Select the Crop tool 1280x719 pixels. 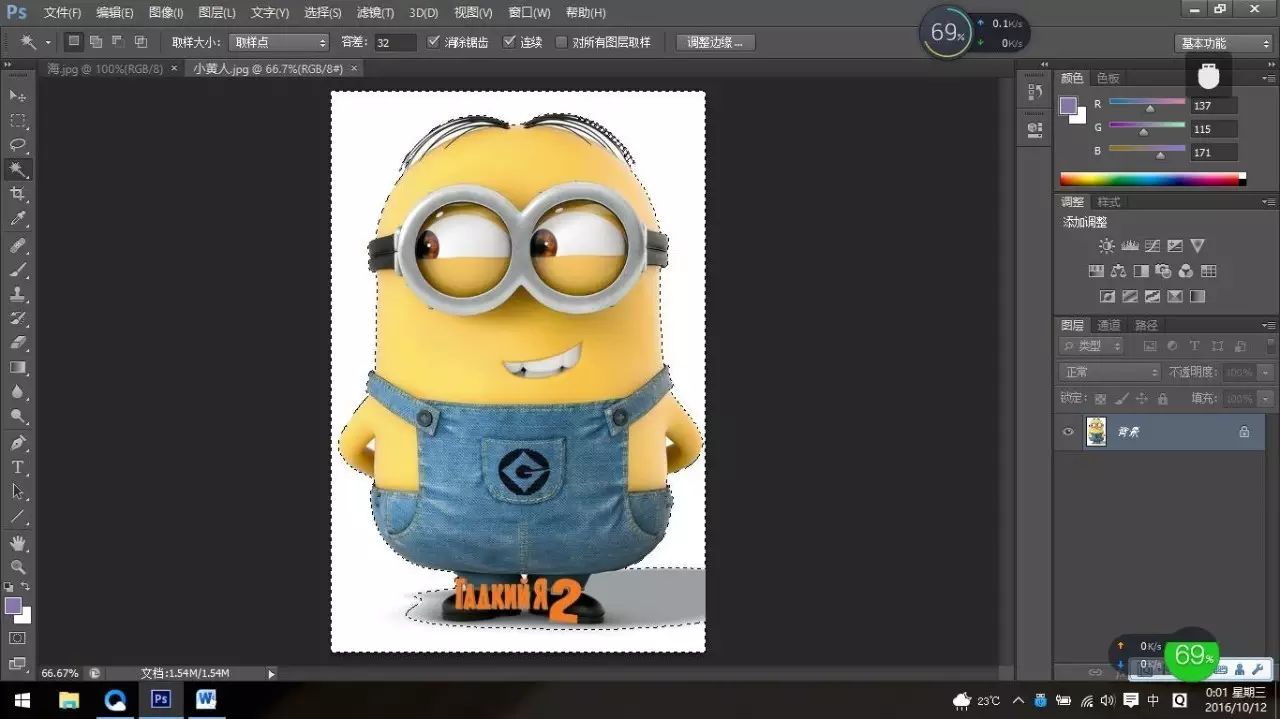pos(18,194)
